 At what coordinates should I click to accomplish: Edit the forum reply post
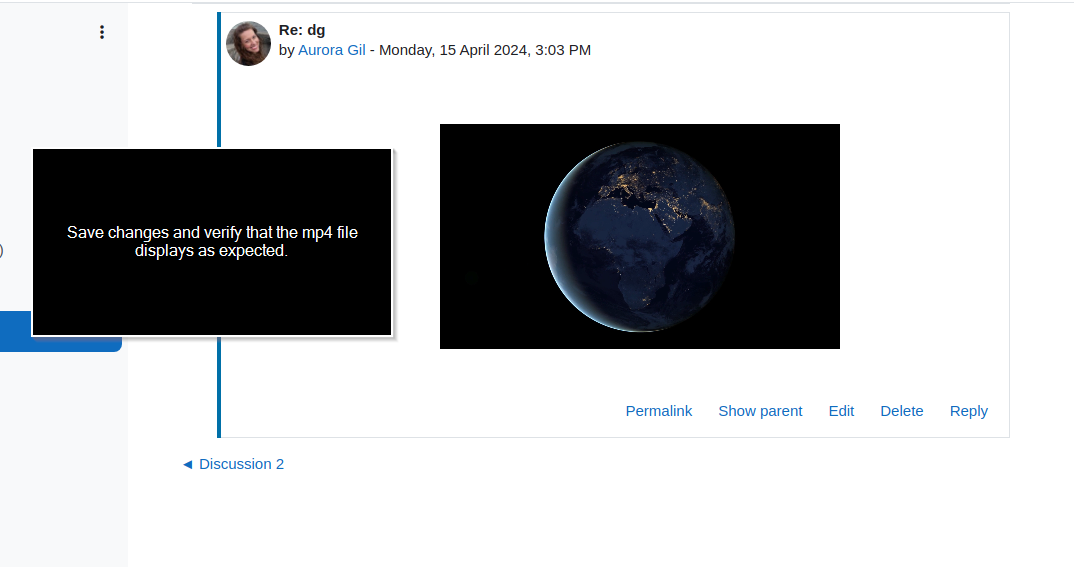pos(841,411)
